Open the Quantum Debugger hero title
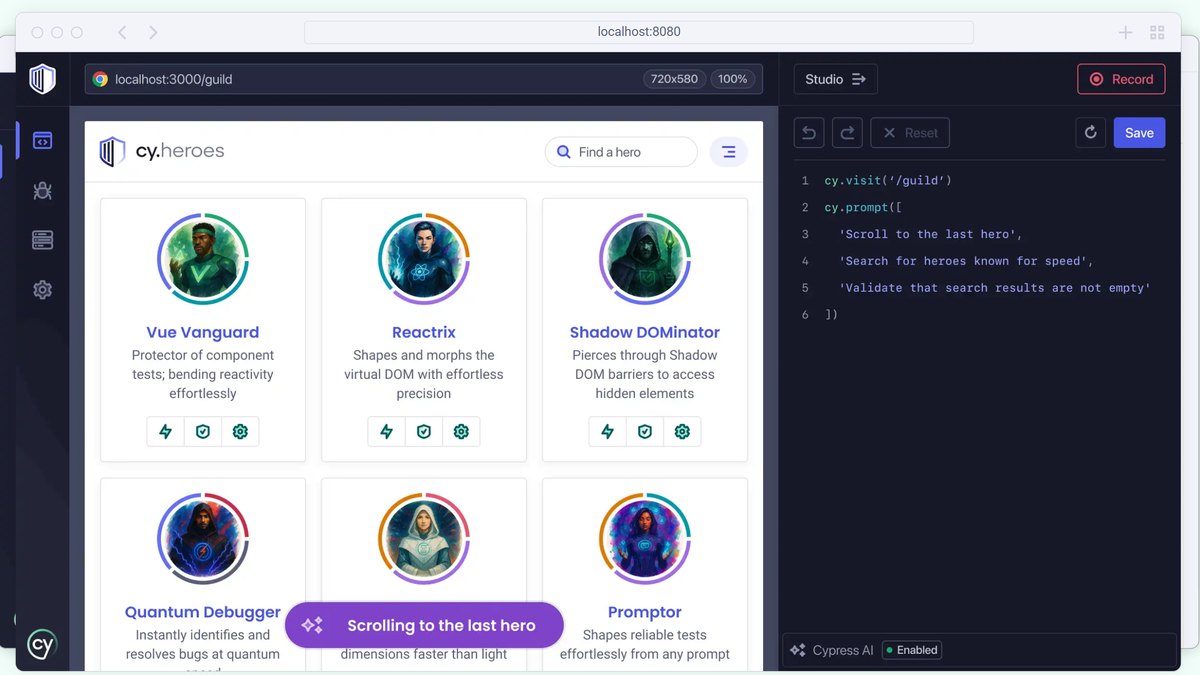The image size is (1200, 675). pos(203,612)
